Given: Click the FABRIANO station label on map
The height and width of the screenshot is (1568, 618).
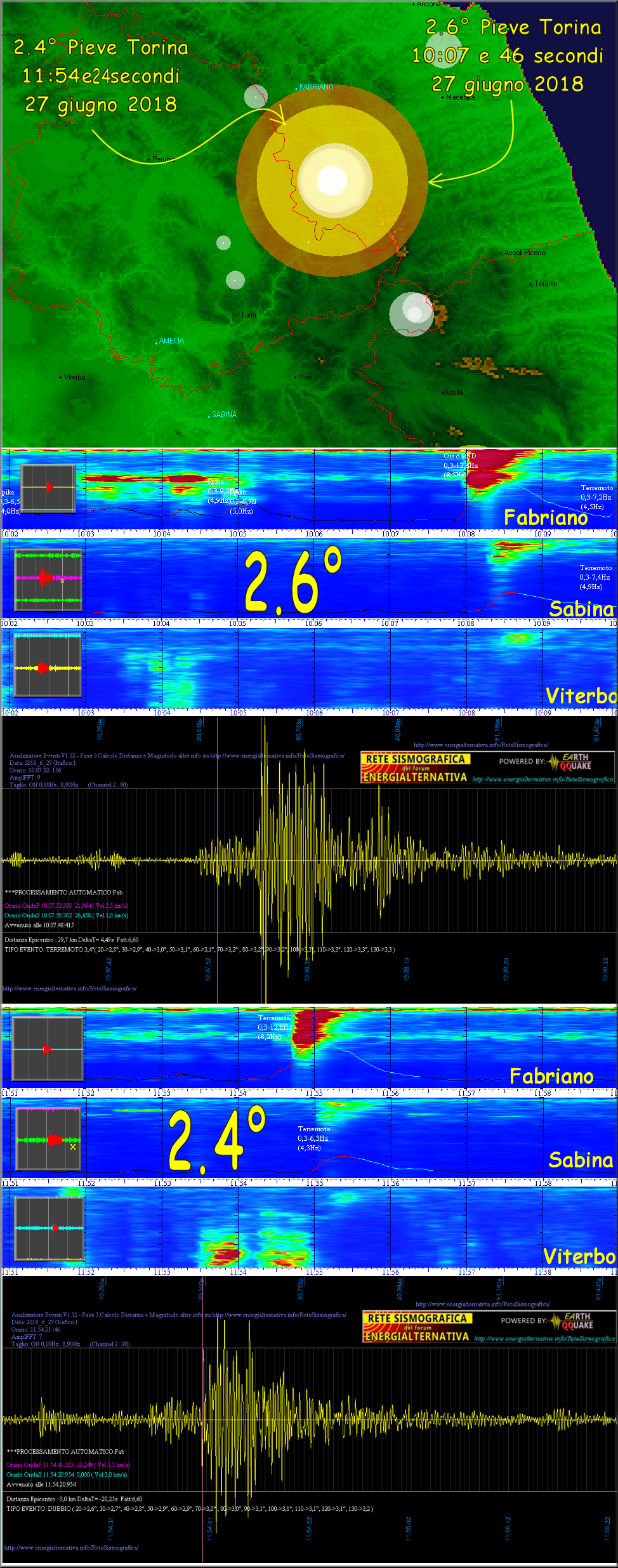Looking at the screenshot, I should coord(316,87).
